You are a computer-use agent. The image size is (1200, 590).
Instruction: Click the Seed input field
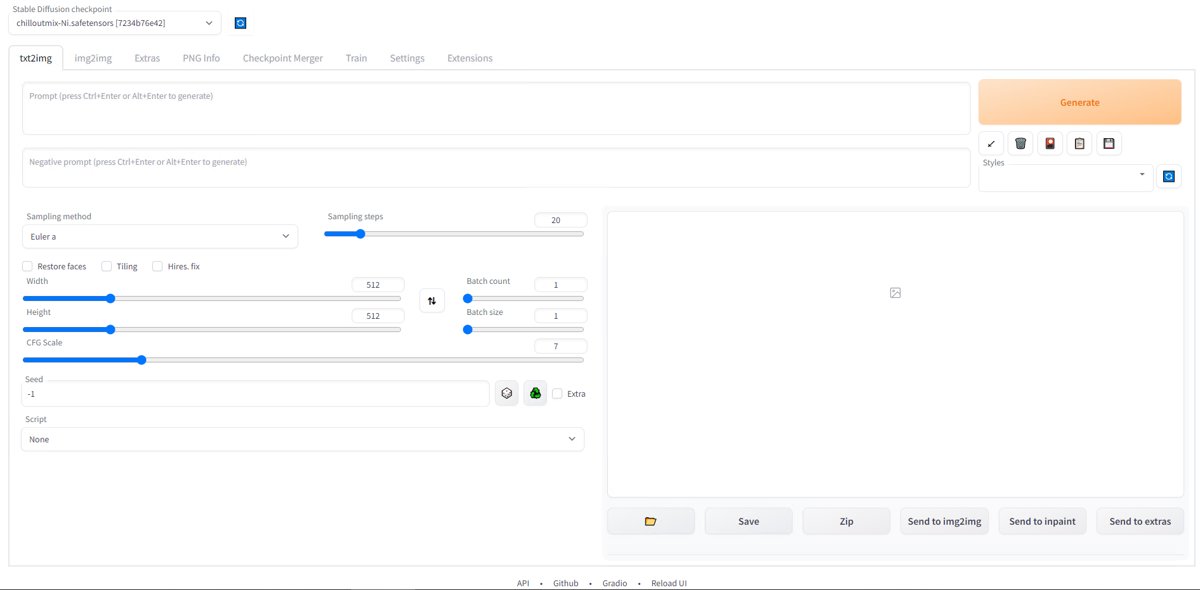pos(255,394)
